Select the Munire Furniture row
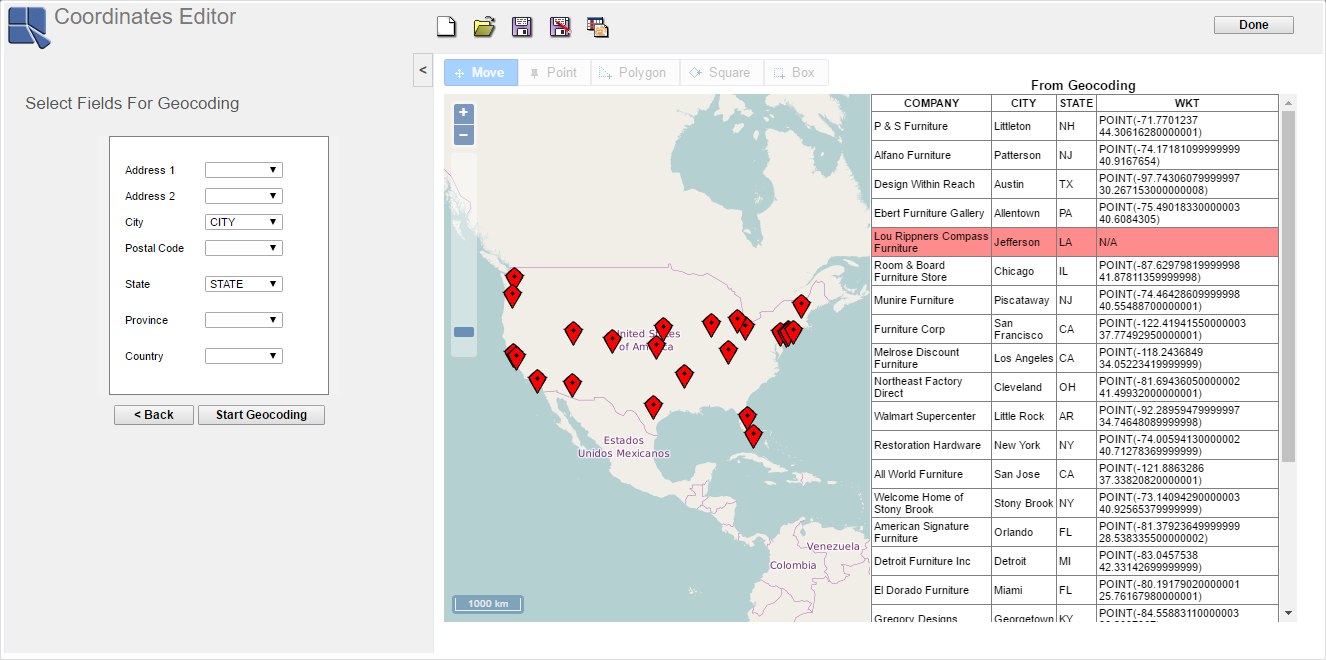 pos(1075,300)
